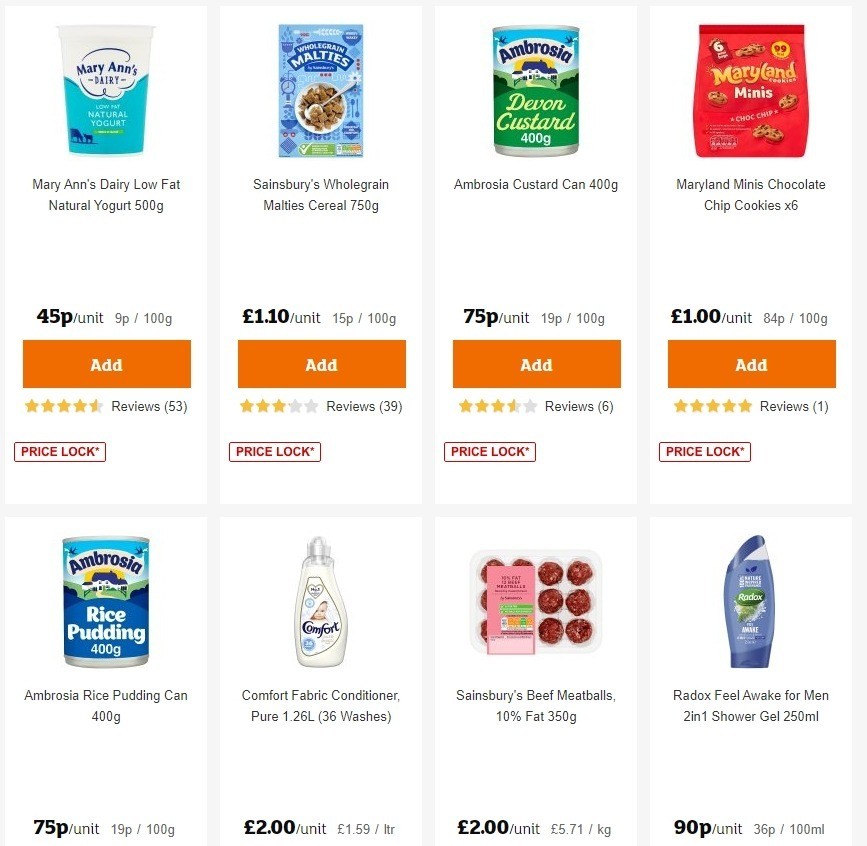This screenshot has width=867, height=846.
Task: Open the Ambrosia Rice Pudding product image
Action: click(x=106, y=600)
